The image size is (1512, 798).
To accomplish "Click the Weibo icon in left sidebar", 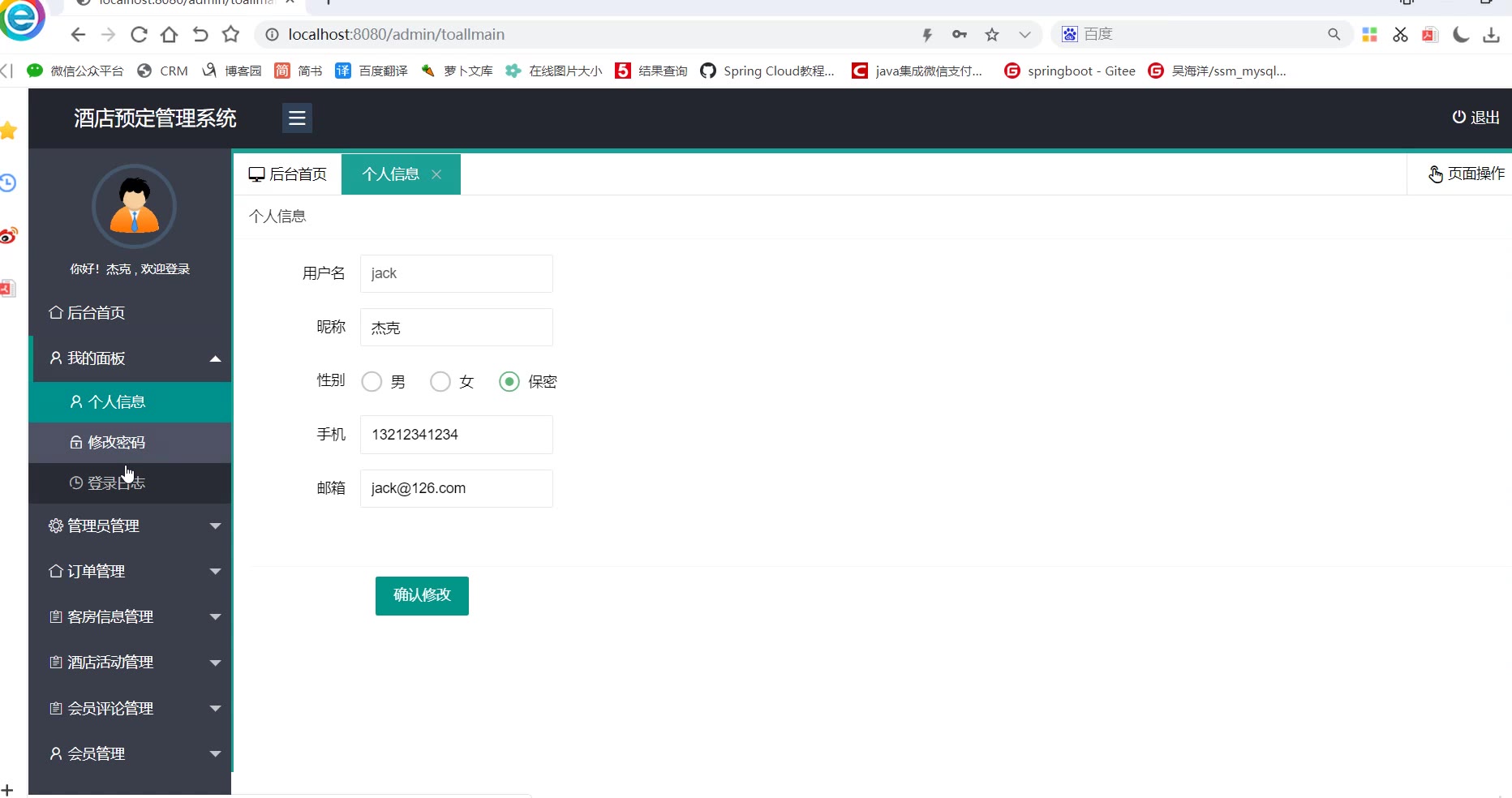I will point(8,236).
